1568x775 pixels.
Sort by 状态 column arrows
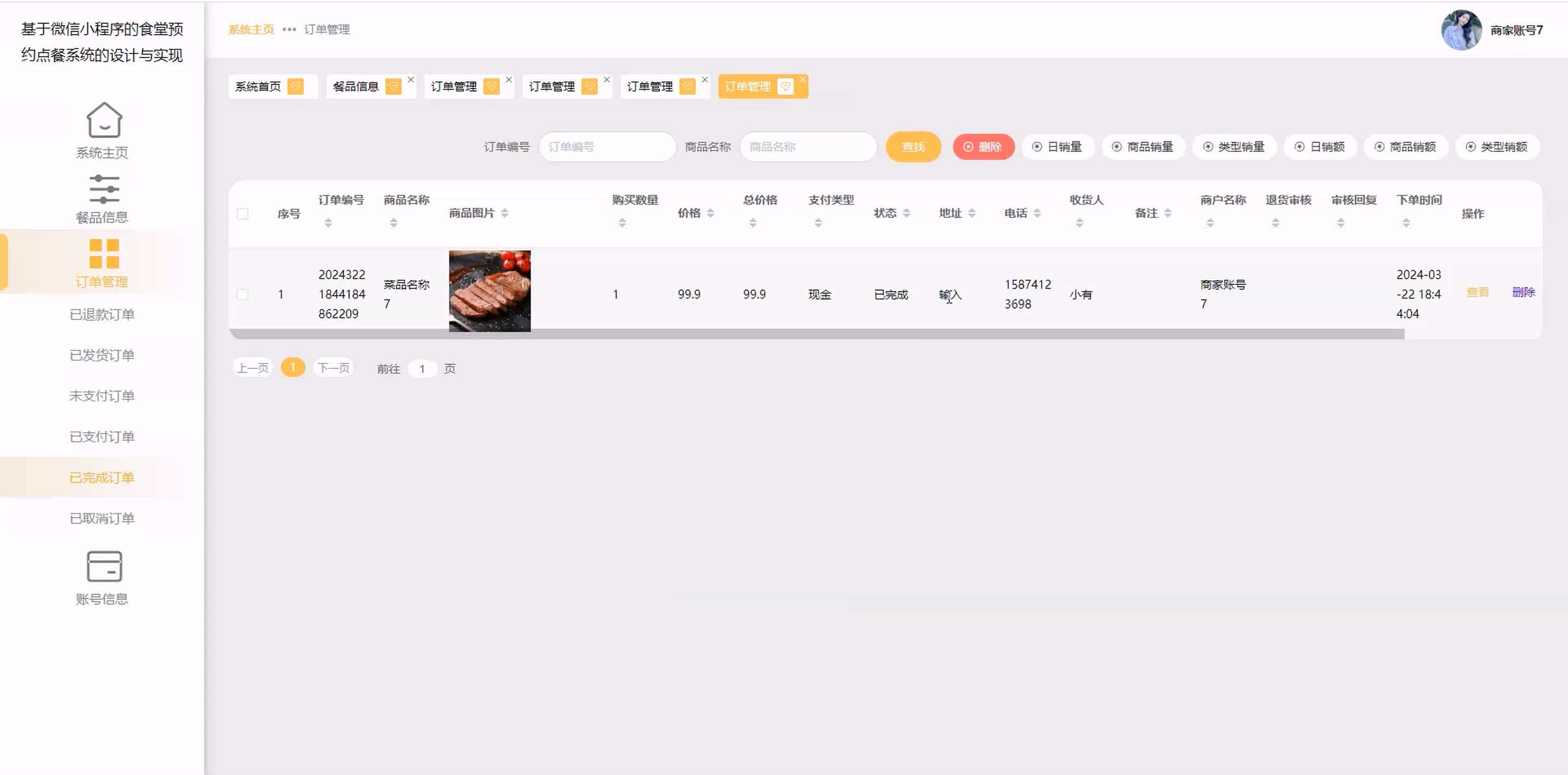[906, 213]
